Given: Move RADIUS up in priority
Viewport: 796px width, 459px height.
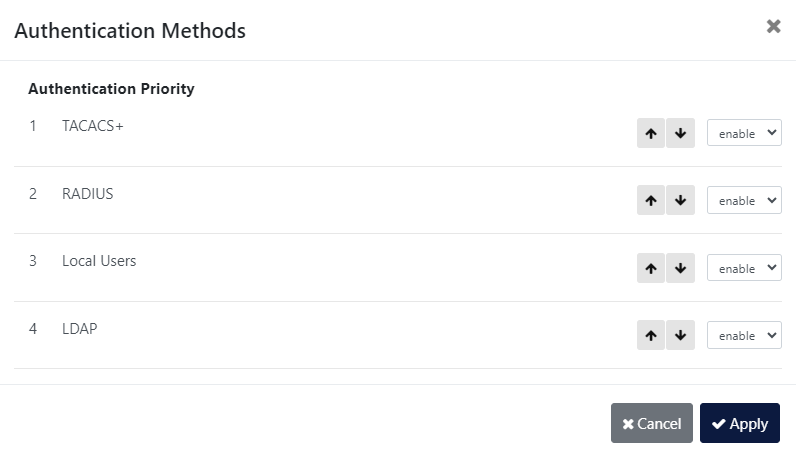Looking at the screenshot, I should click(x=651, y=200).
